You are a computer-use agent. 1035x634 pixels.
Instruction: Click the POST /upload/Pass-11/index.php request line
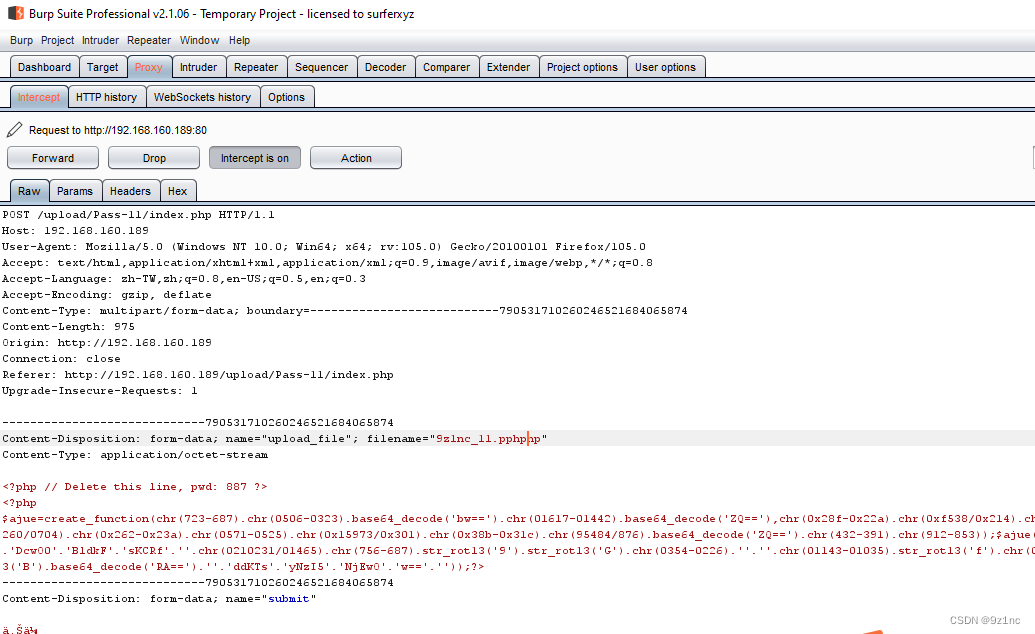(138, 215)
